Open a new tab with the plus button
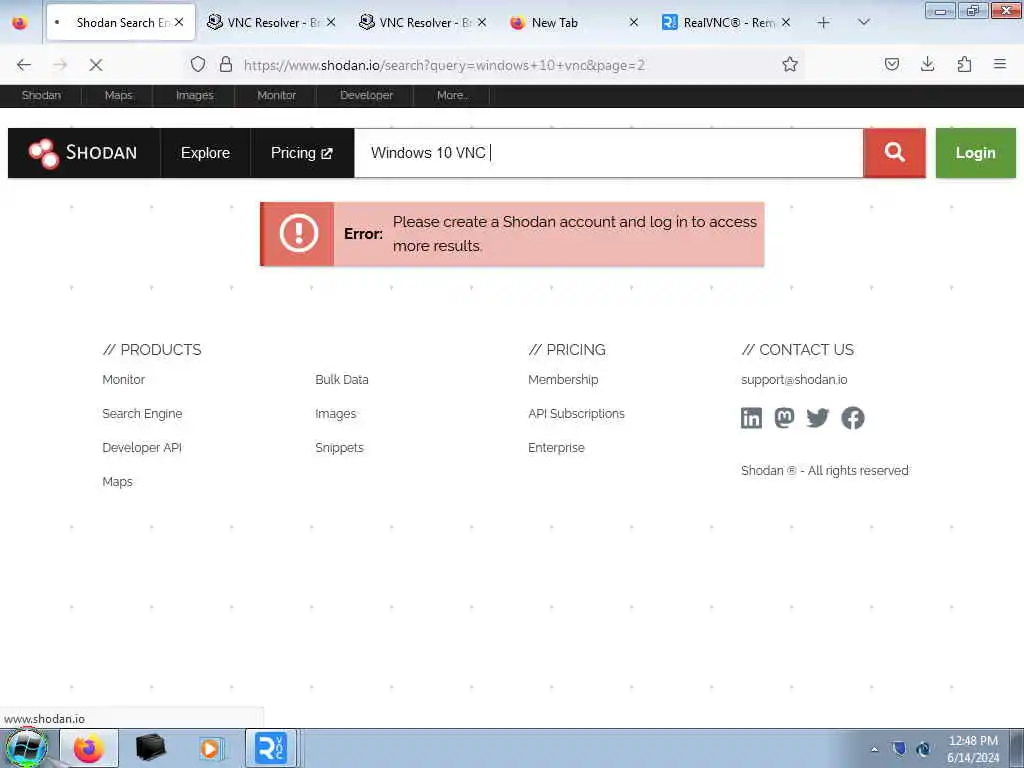The height and width of the screenshot is (768, 1024). (824, 23)
